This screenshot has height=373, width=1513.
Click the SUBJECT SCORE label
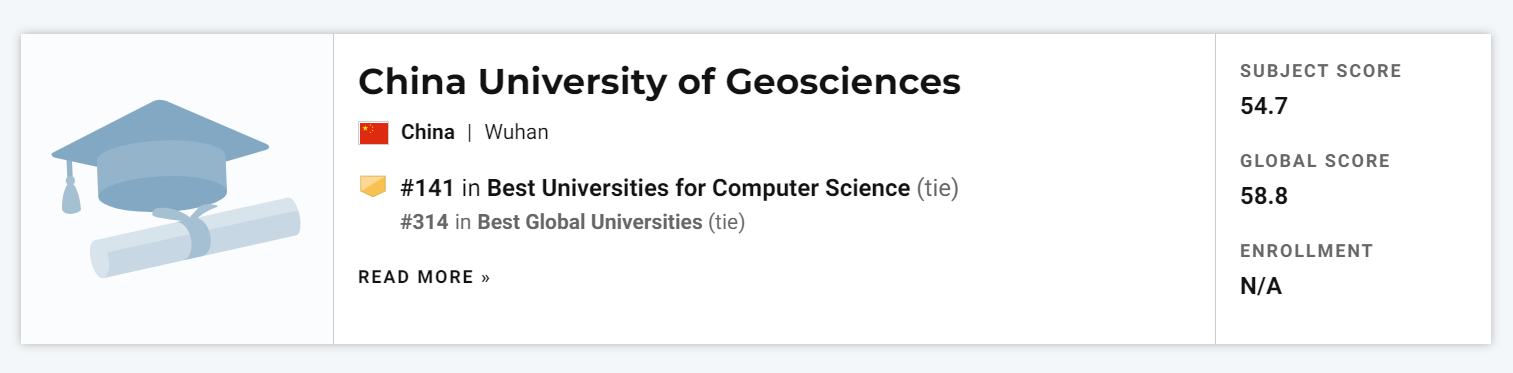coord(1321,71)
